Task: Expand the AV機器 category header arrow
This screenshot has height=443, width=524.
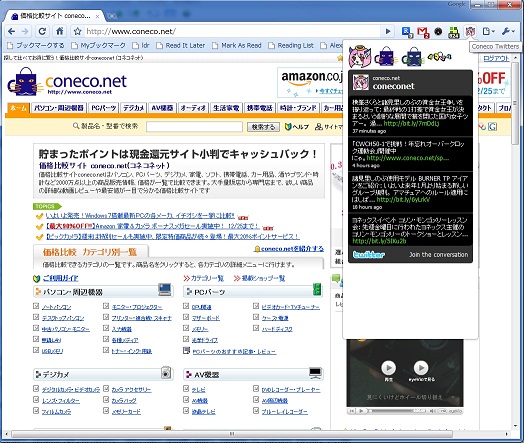Action: point(188,374)
